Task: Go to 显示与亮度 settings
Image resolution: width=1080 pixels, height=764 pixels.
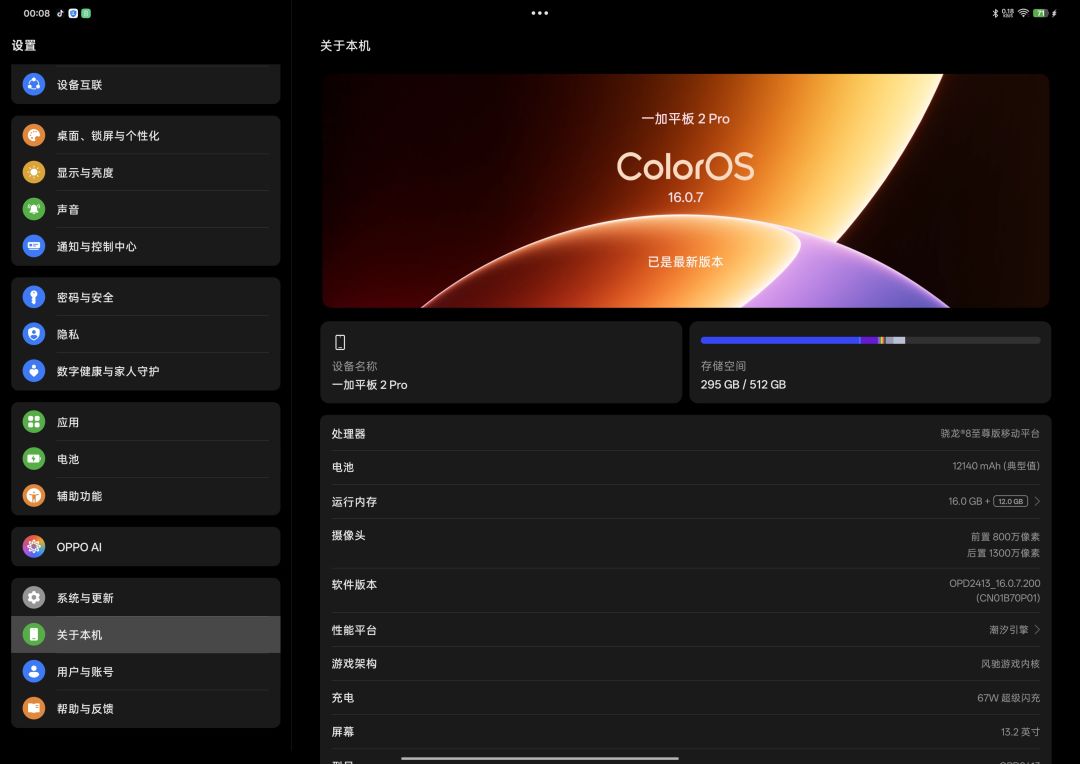Action: tap(146, 172)
